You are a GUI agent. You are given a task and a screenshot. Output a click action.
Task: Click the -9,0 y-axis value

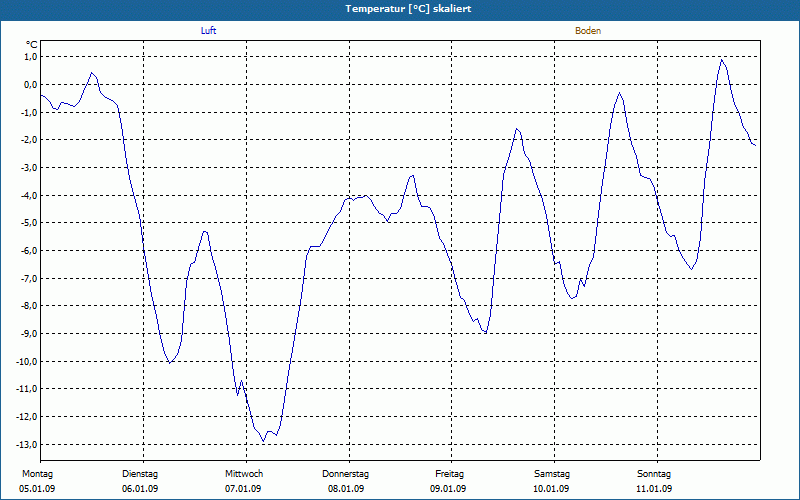[x=29, y=334]
